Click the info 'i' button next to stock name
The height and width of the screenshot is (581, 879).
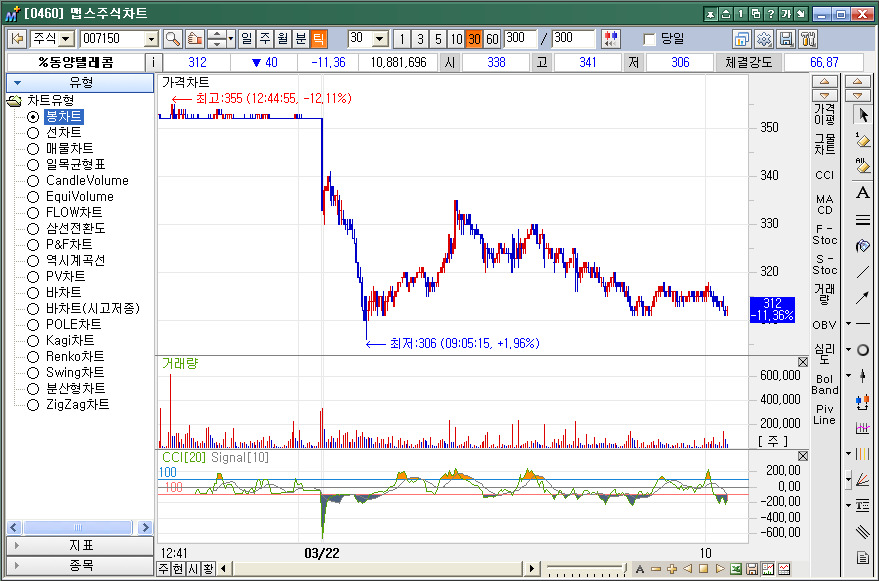(x=154, y=62)
